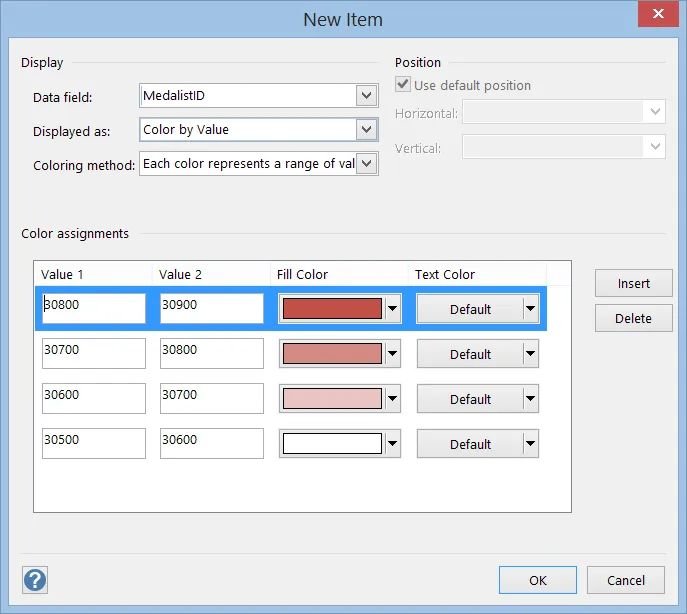Open text color arrow in 30700 row
The image size is (687, 614).
tap(531, 353)
